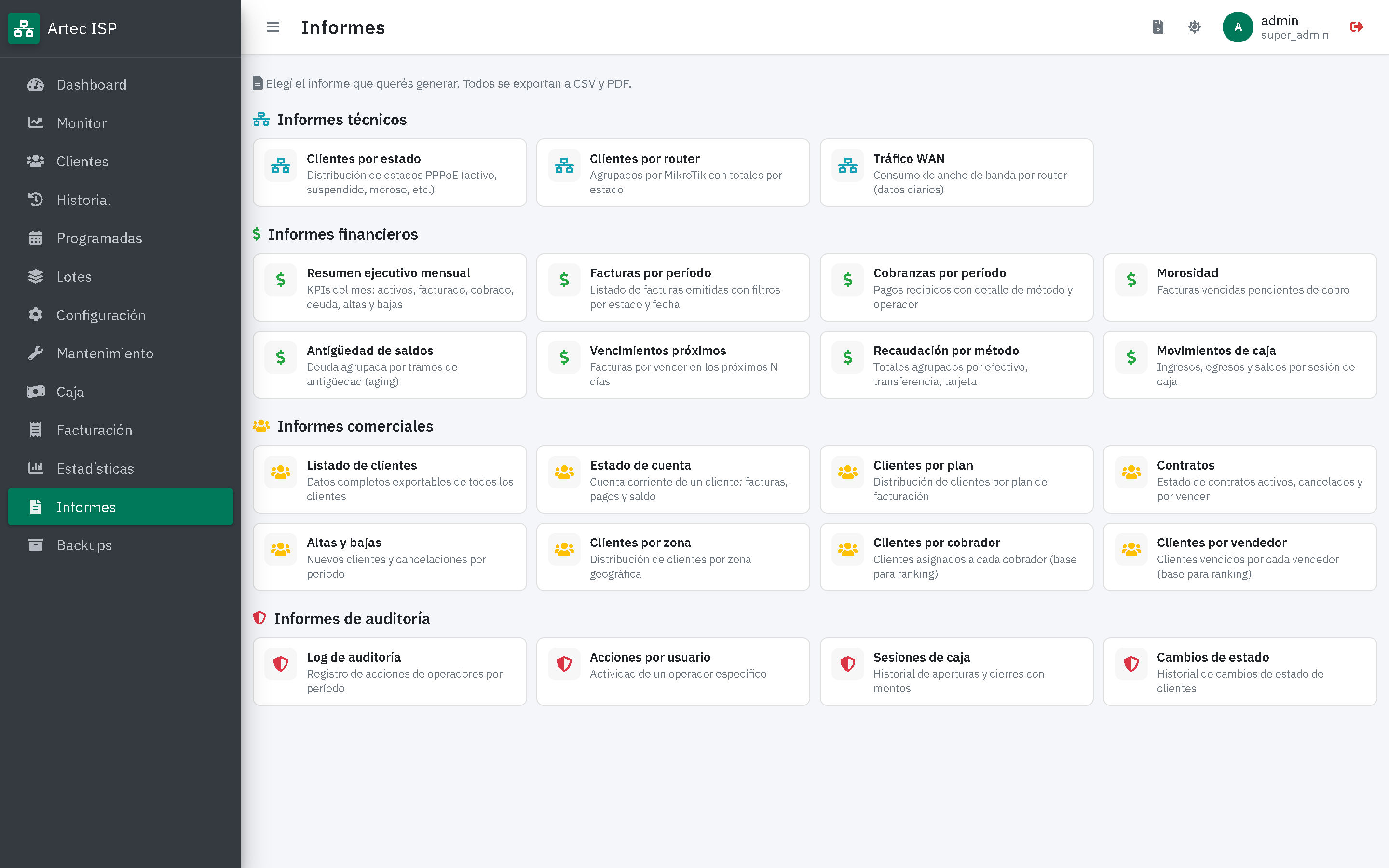1389x868 pixels.
Task: Click the dollar icon on Morosidad card
Action: coord(1131,280)
